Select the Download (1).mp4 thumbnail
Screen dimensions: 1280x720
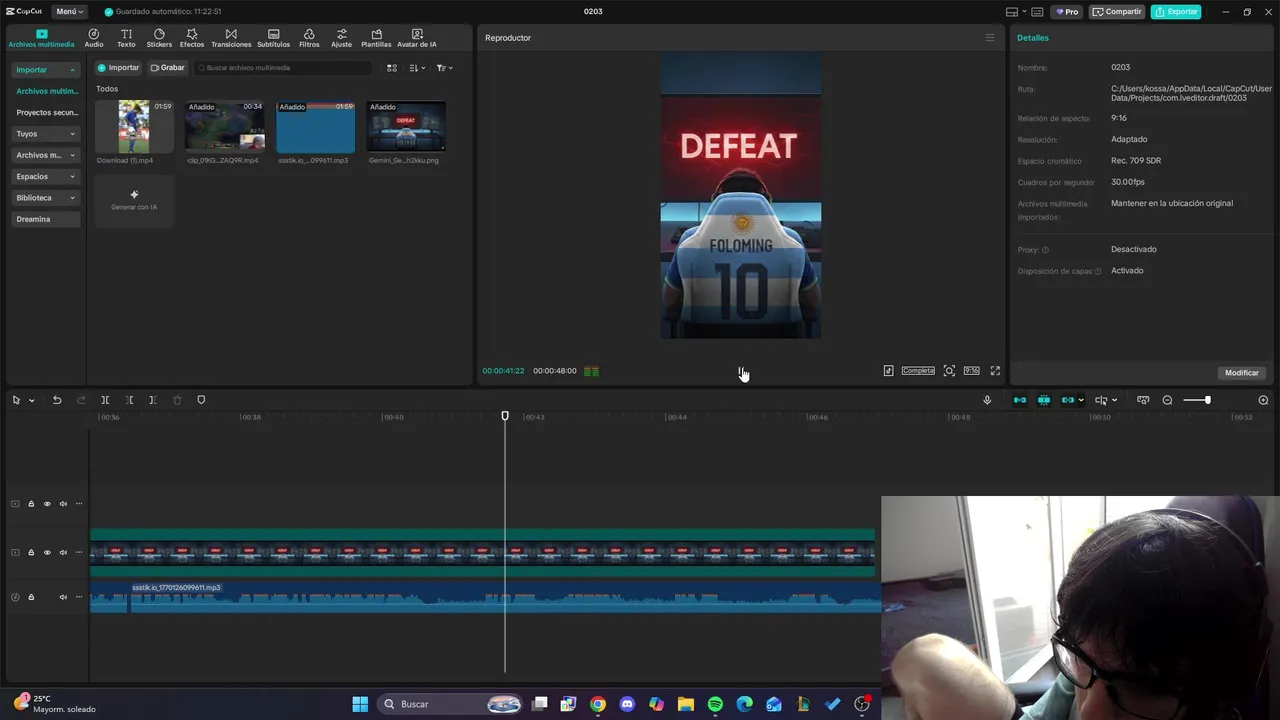pos(134,126)
